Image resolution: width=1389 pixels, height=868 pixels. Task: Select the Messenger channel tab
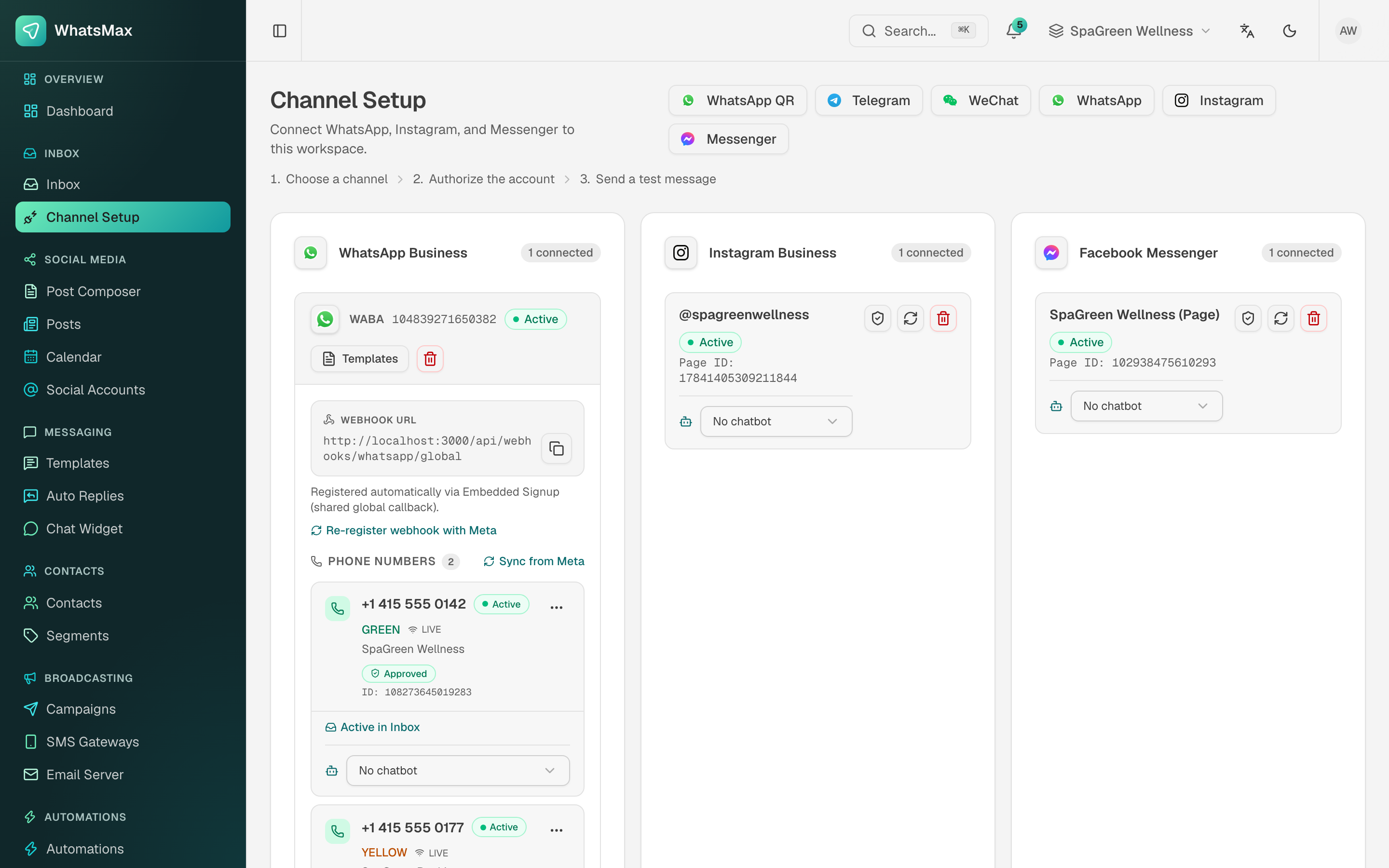(728, 139)
